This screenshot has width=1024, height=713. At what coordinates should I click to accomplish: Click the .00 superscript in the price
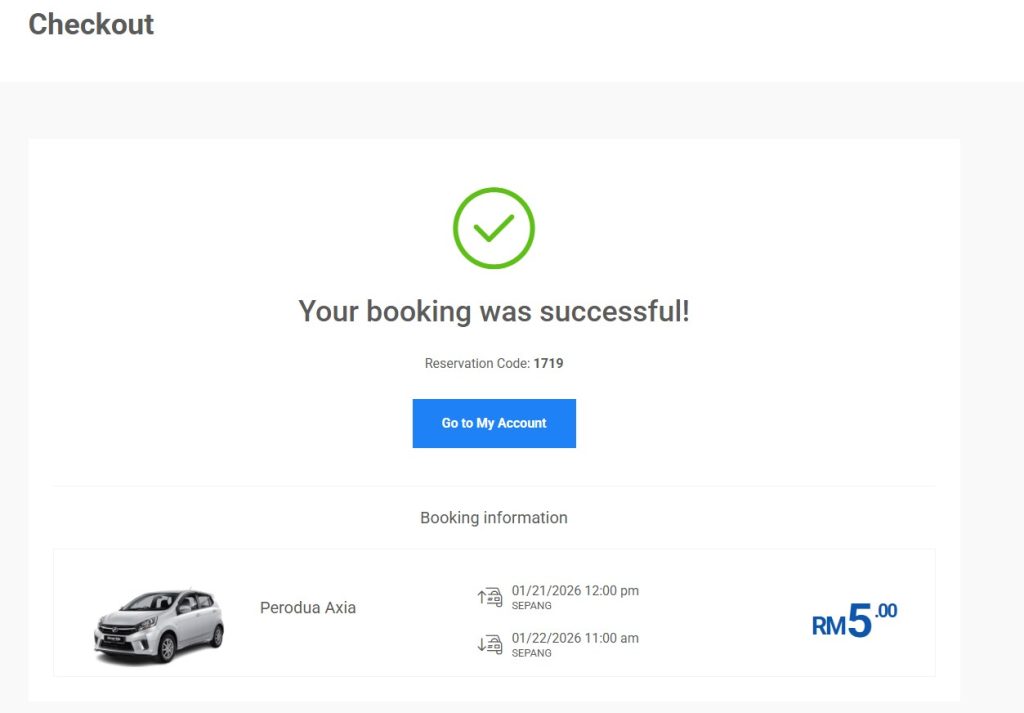tap(886, 611)
